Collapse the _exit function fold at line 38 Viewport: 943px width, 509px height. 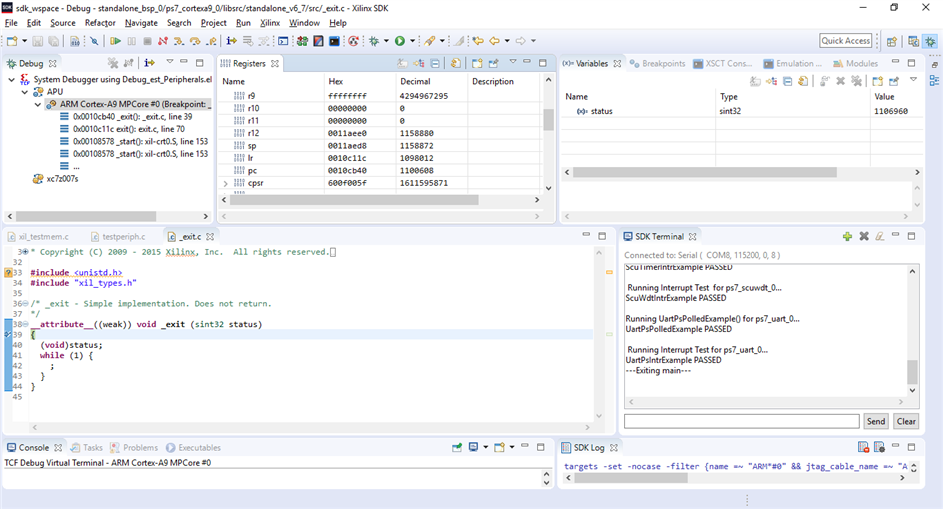click(24, 324)
